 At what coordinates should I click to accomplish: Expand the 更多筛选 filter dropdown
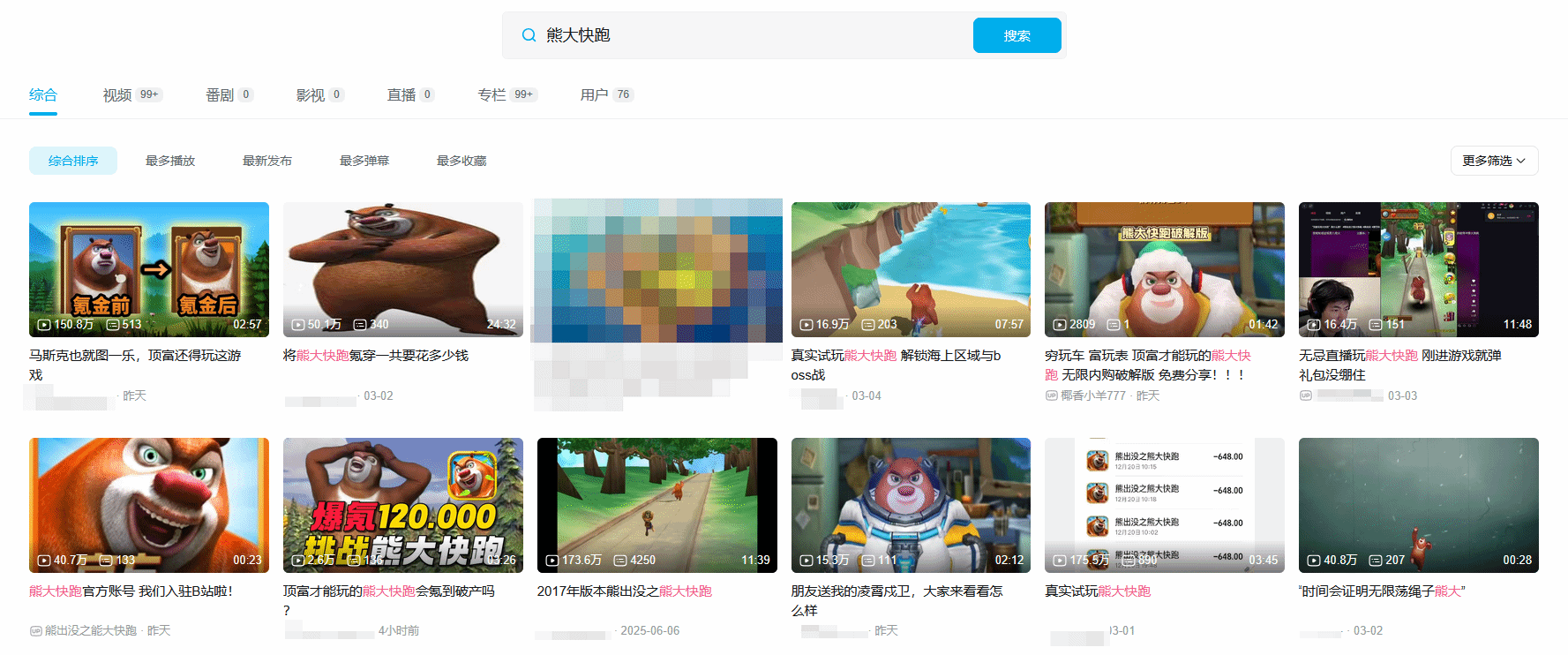[1493, 161]
